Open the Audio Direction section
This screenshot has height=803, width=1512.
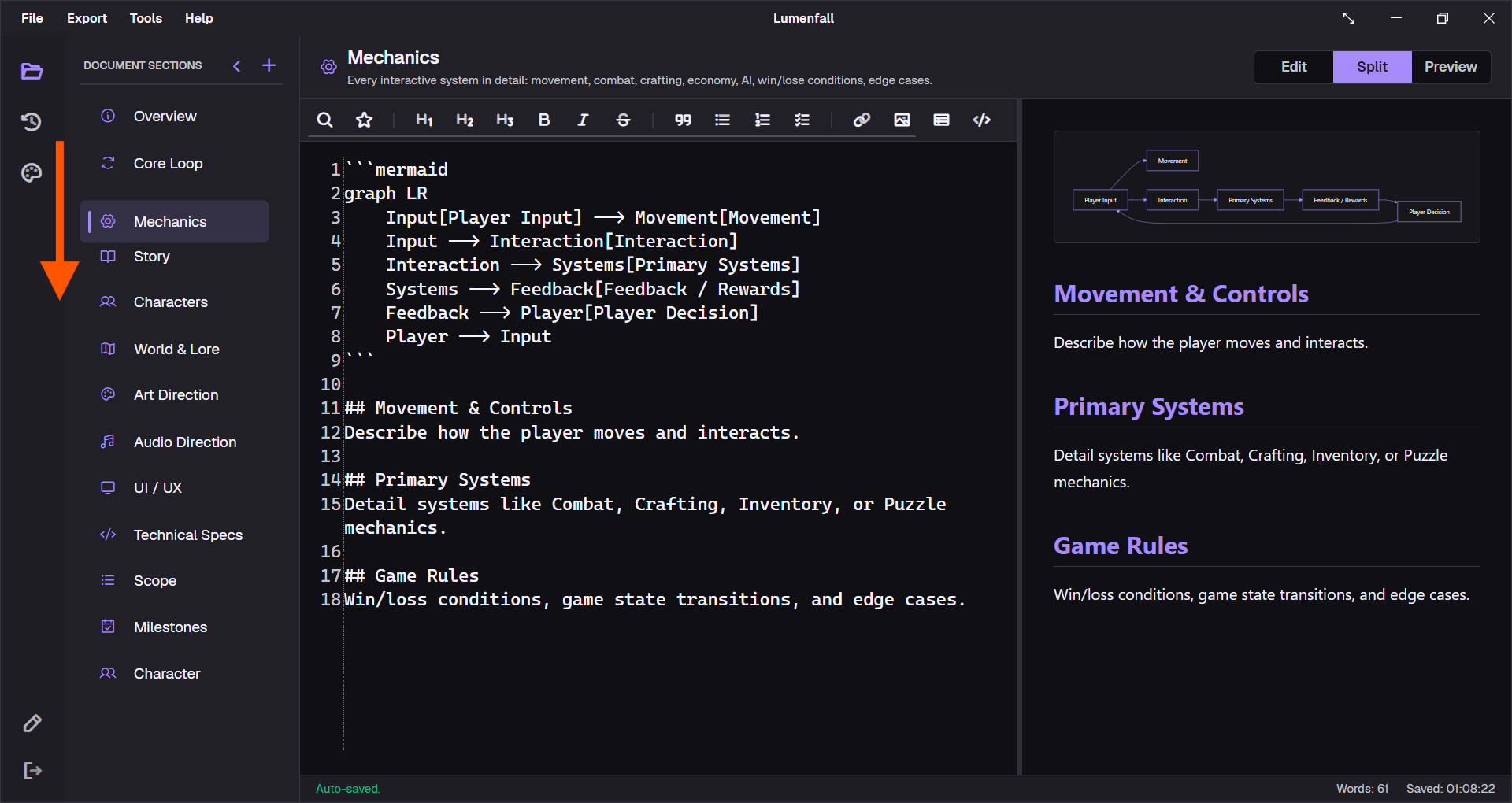coord(175,442)
